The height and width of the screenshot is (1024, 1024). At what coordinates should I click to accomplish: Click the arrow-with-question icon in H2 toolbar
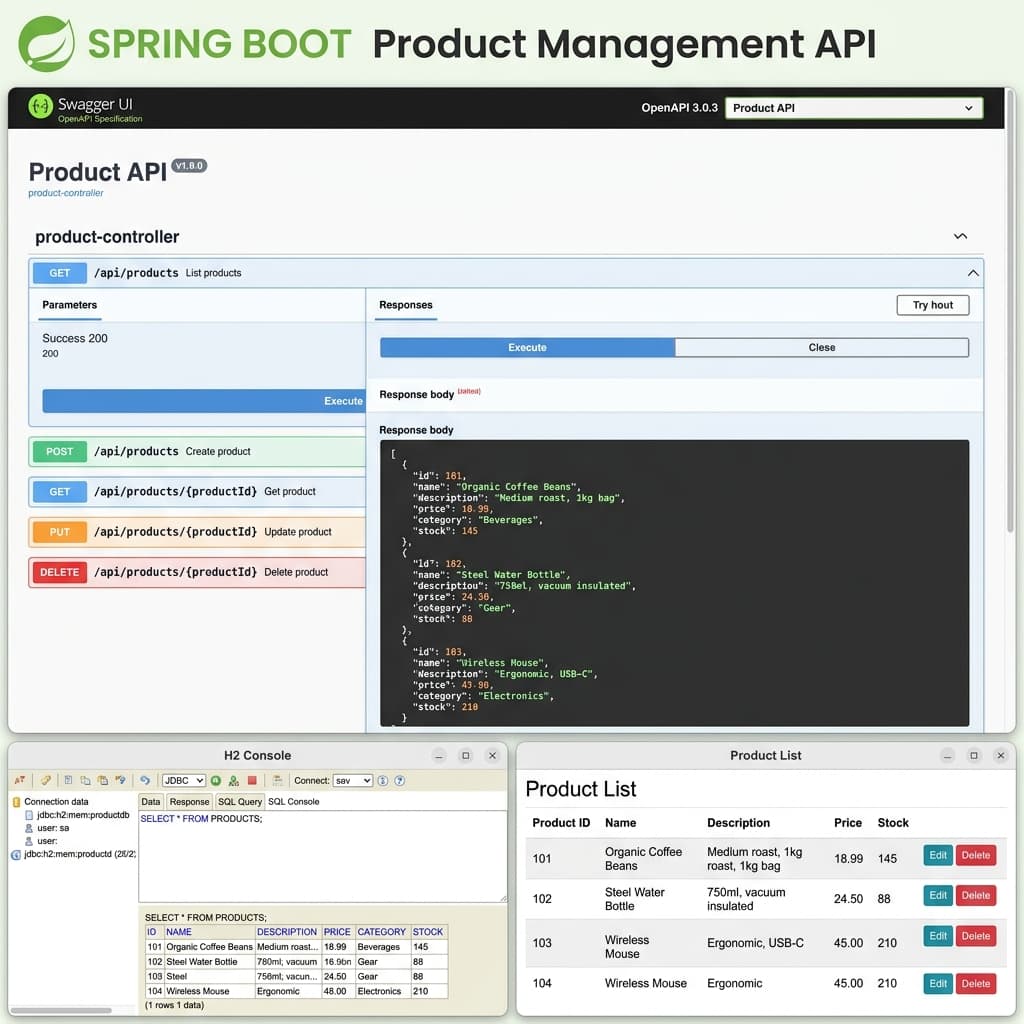click(x=121, y=780)
